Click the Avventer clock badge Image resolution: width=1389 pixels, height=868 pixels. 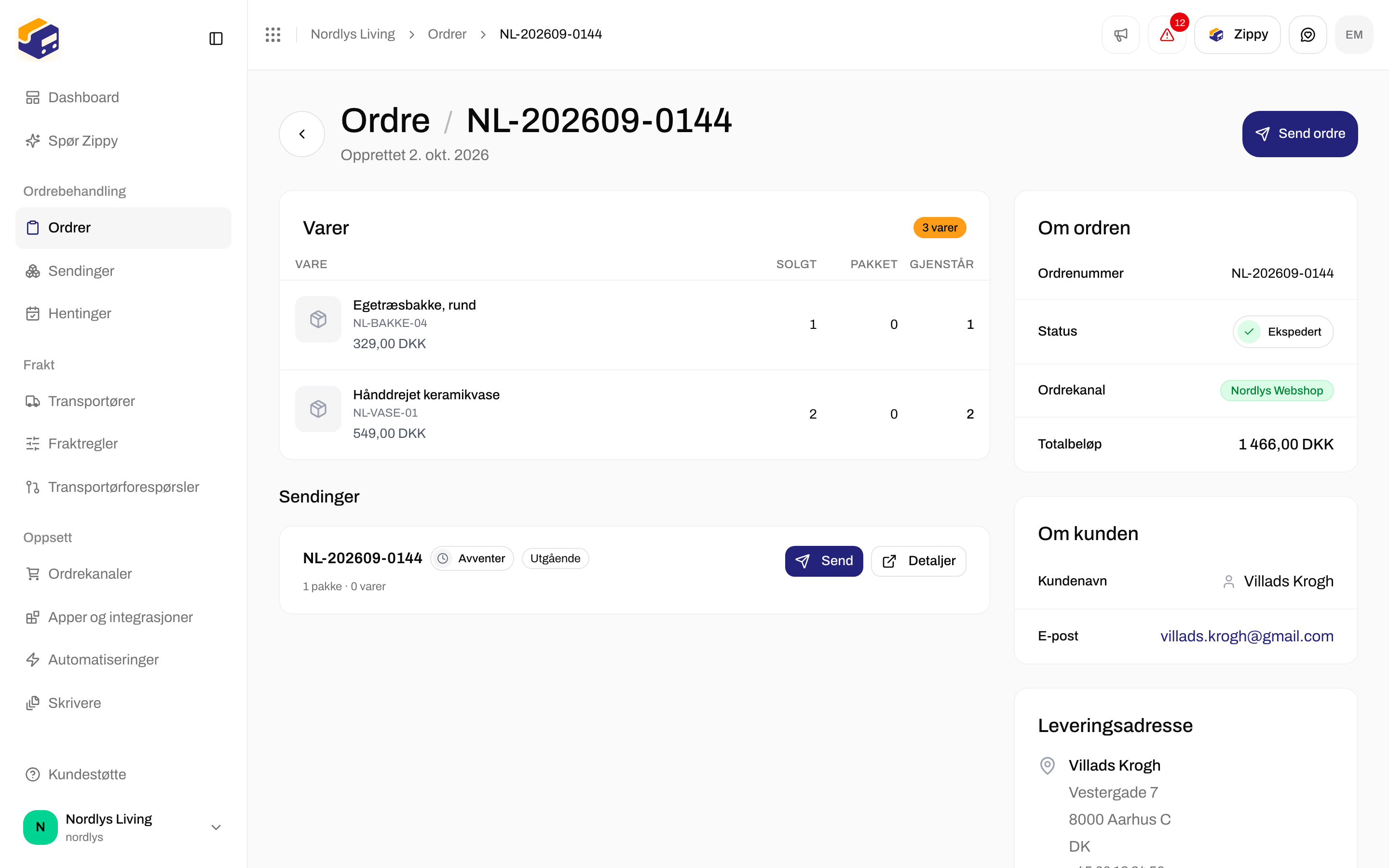tap(472, 558)
